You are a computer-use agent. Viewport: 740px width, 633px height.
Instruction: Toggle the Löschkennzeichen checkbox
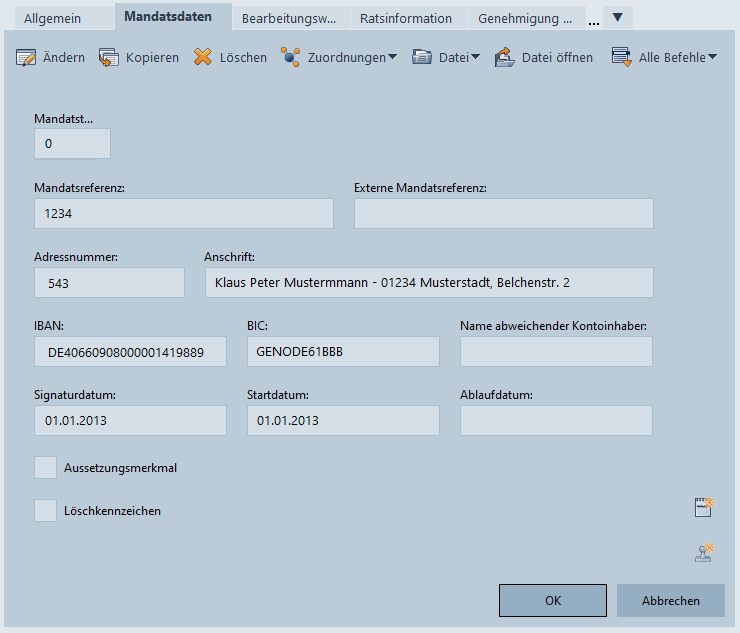(x=46, y=511)
